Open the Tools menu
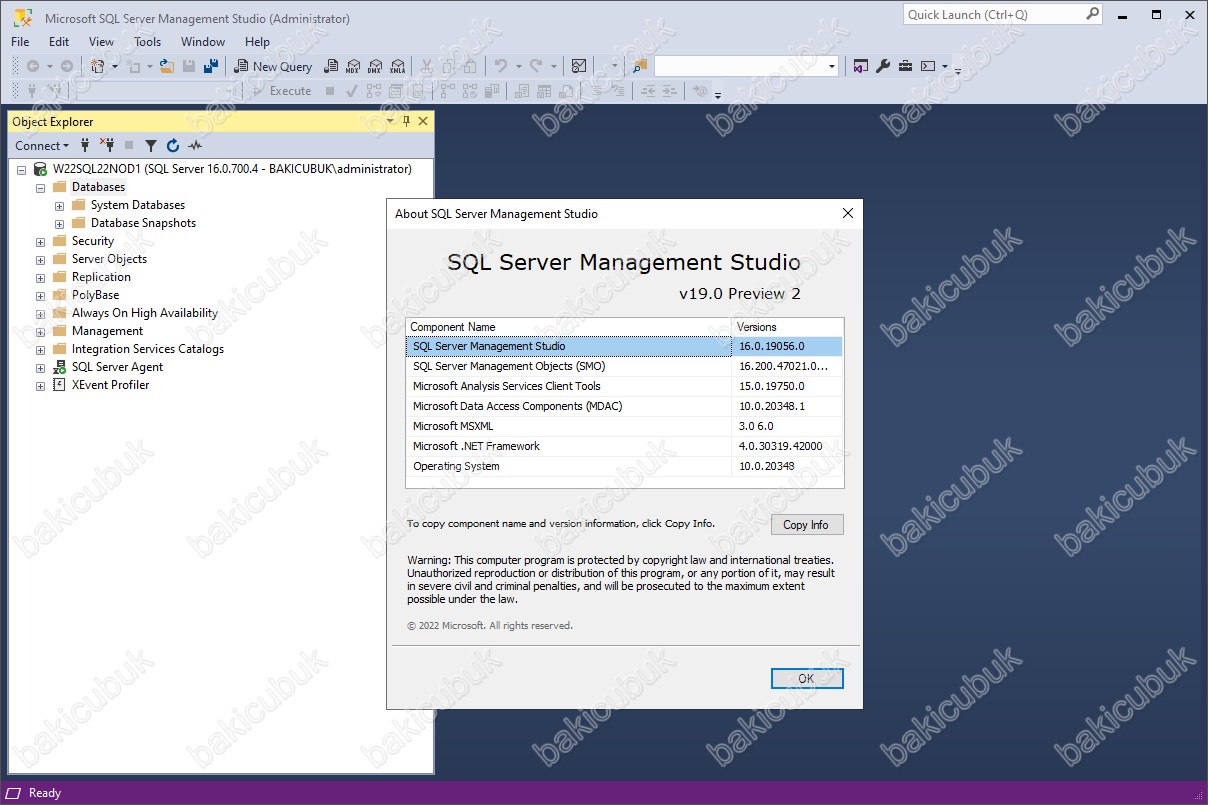1208x805 pixels. coord(147,42)
